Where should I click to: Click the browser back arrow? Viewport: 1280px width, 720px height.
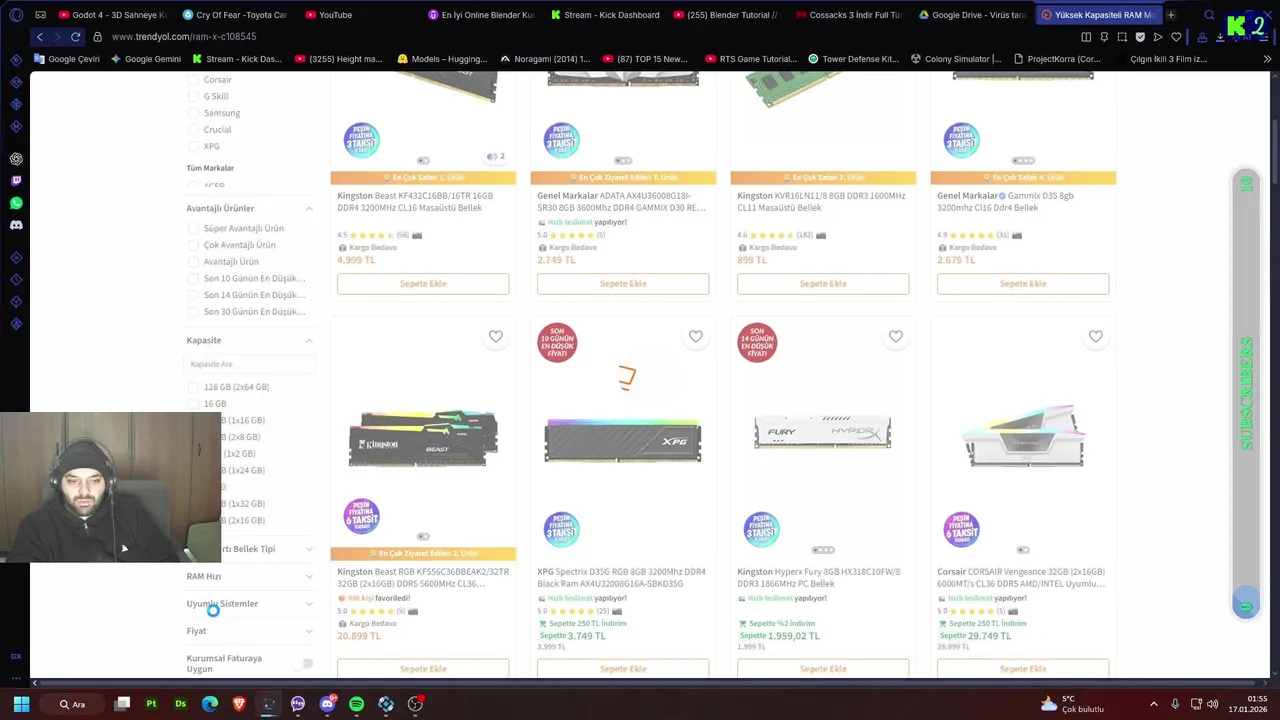pos(40,37)
